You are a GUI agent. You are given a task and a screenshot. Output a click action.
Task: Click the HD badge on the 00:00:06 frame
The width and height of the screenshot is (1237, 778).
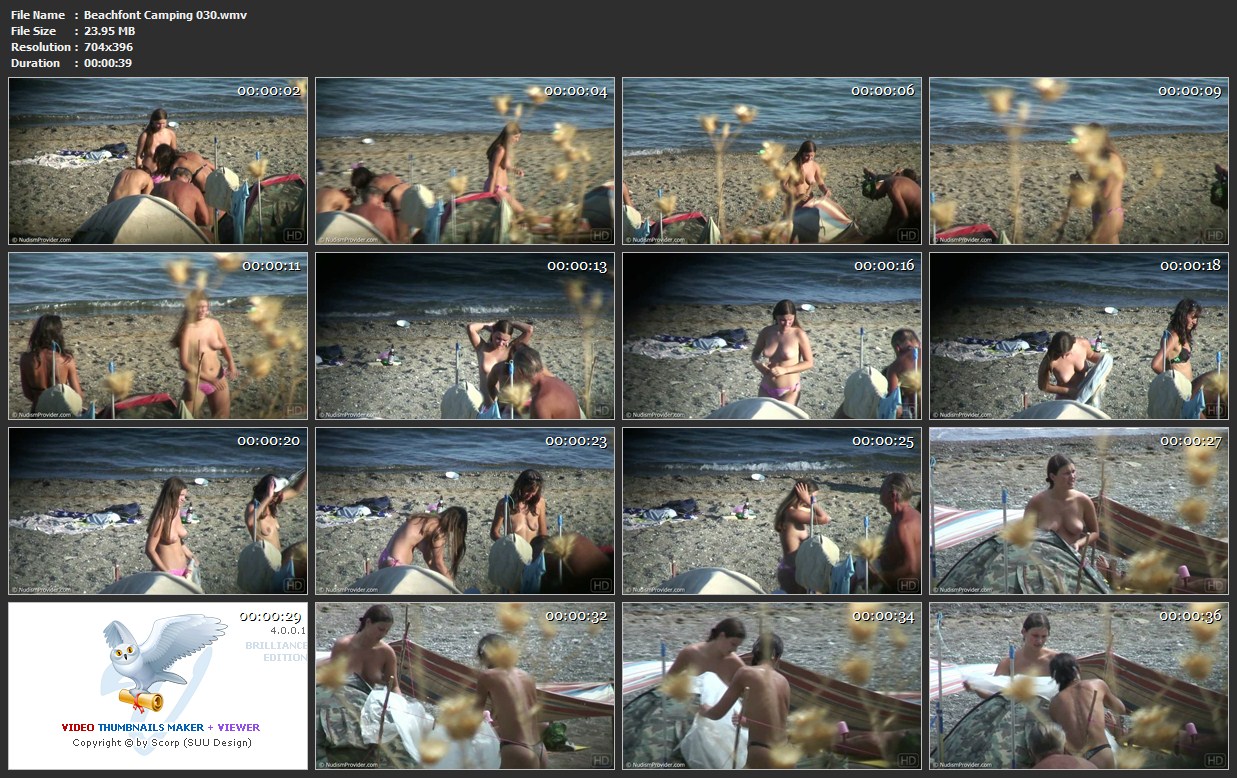tap(907, 236)
